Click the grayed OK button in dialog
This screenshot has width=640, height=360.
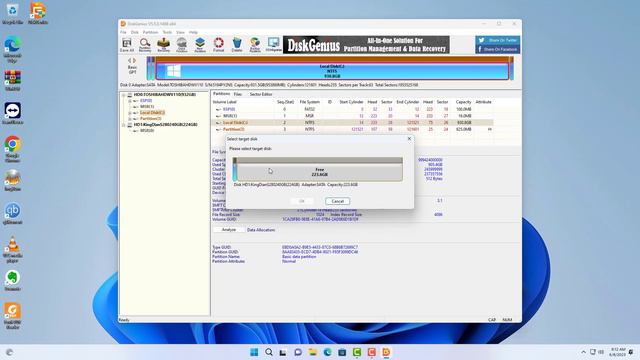click(x=302, y=201)
